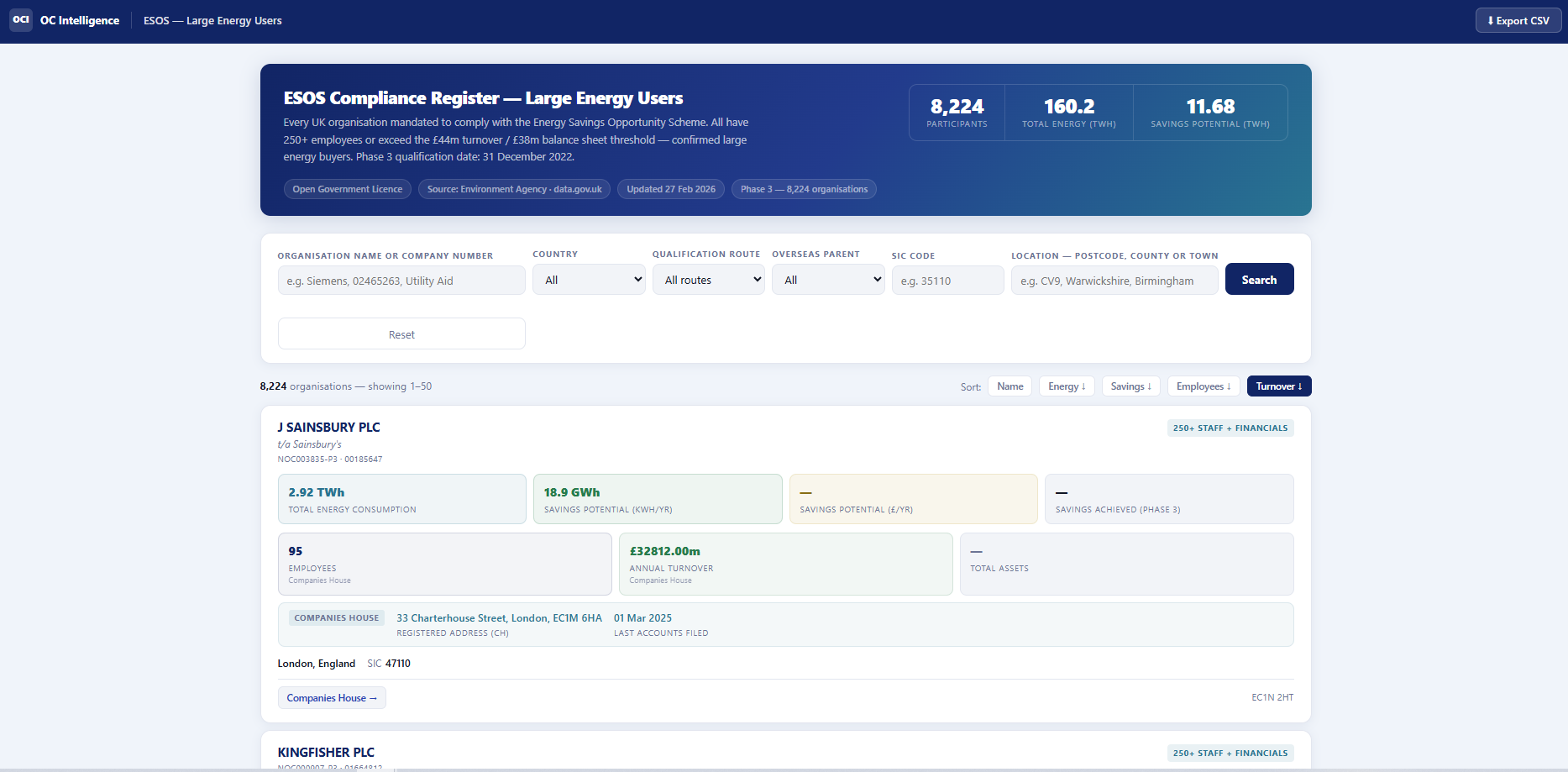Reset all filters
Screen dimensions: 1568x772
(x=401, y=334)
